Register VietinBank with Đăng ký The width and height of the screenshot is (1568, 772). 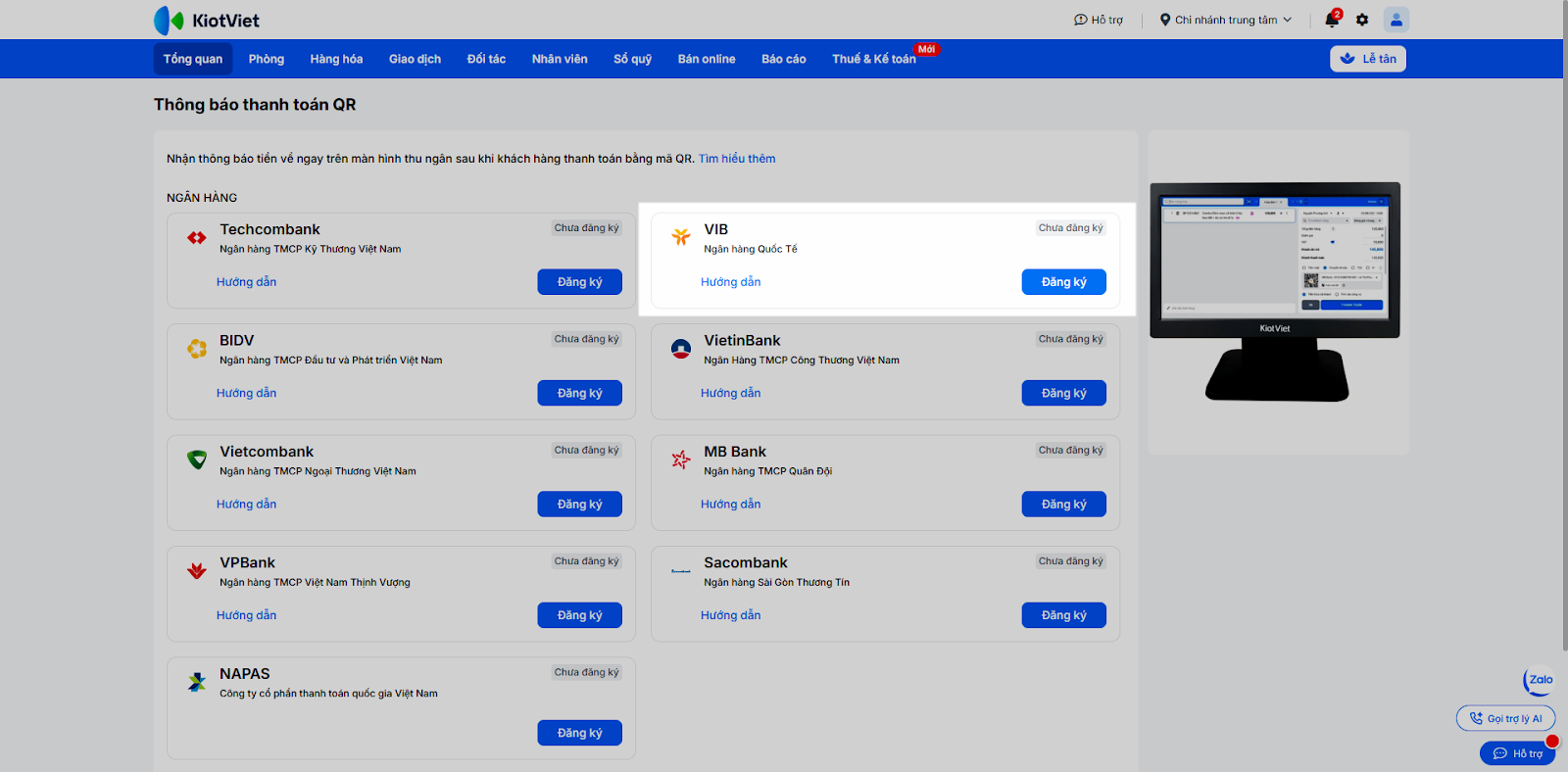(x=1064, y=393)
